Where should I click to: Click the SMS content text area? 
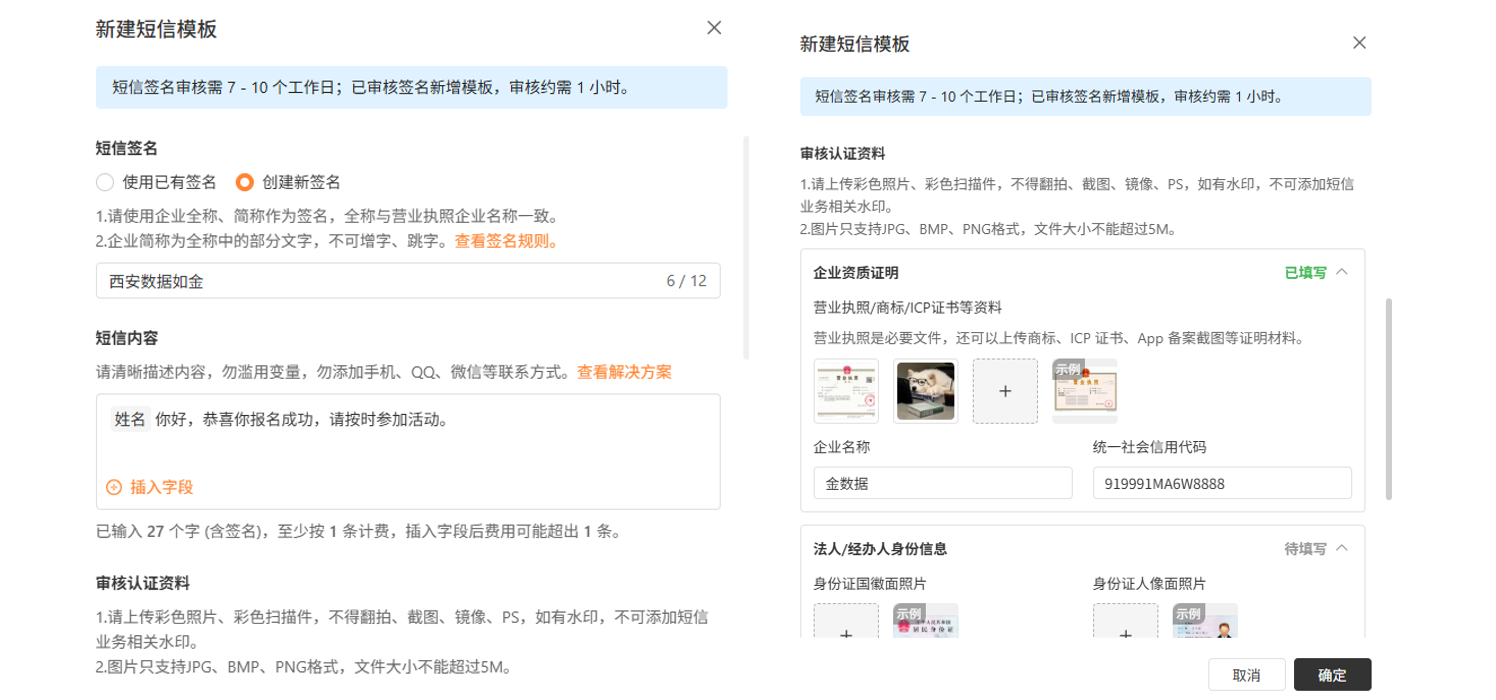point(408,451)
